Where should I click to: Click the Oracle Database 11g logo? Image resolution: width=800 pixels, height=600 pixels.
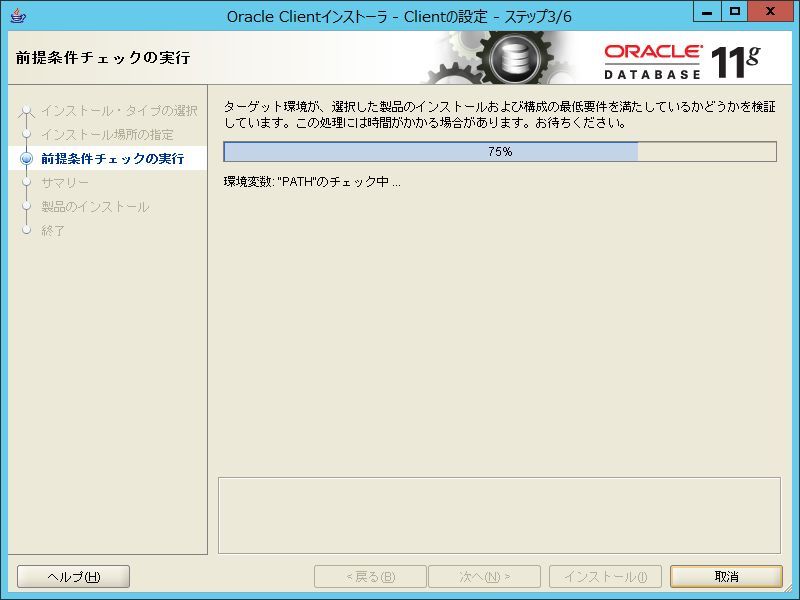[683, 62]
